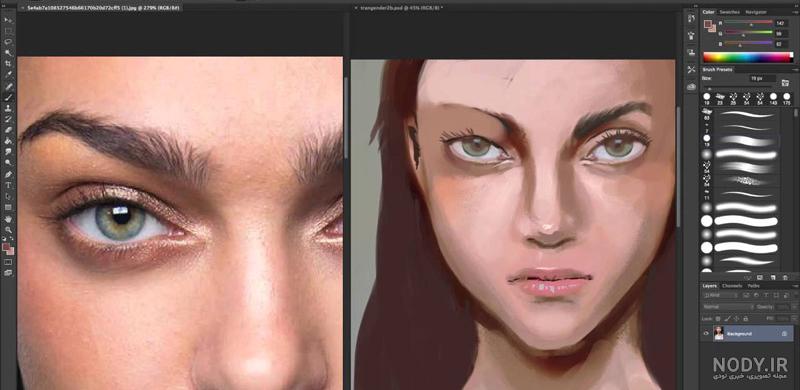The height and width of the screenshot is (390, 800).
Task: Click the delete layer trash icon
Action: [x=784, y=277]
